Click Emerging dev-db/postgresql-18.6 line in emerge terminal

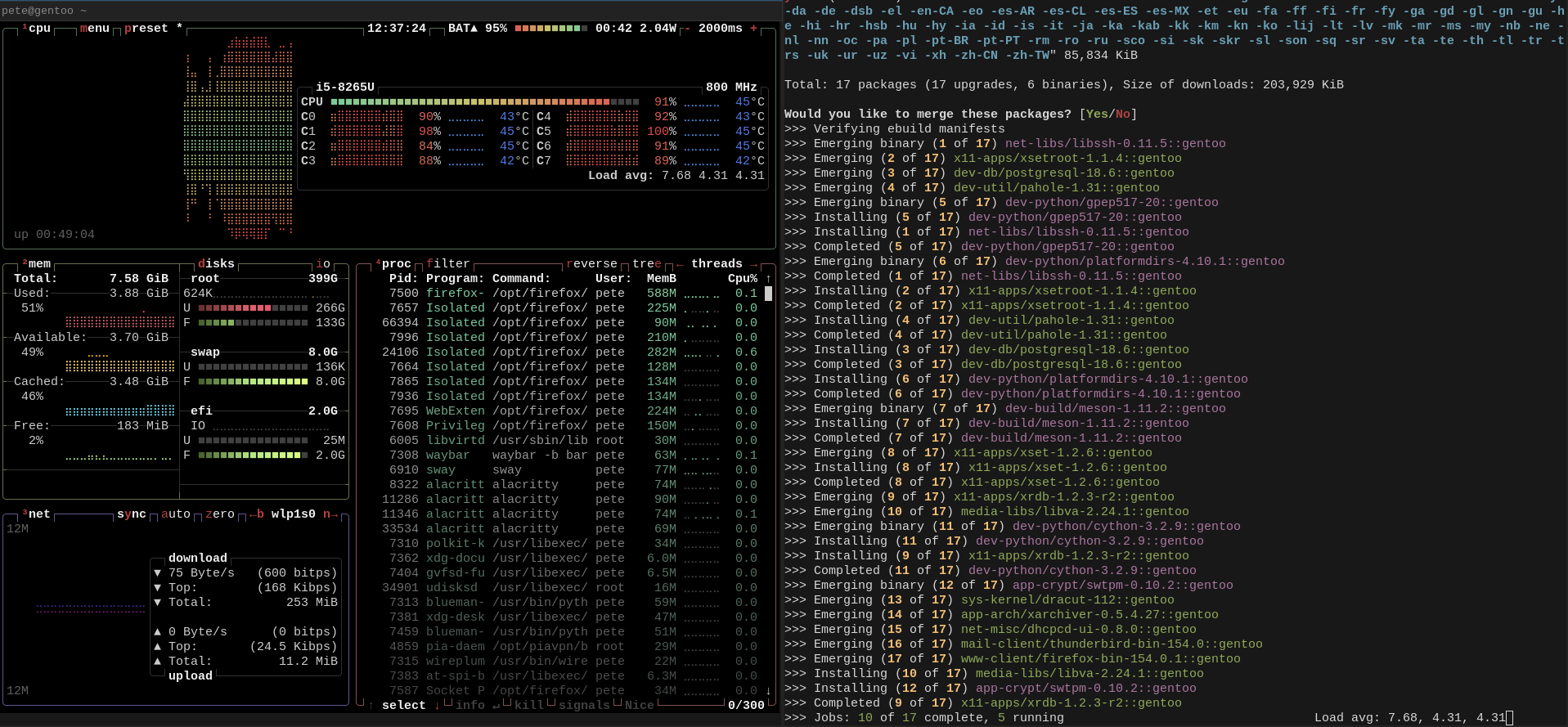[x=979, y=173]
